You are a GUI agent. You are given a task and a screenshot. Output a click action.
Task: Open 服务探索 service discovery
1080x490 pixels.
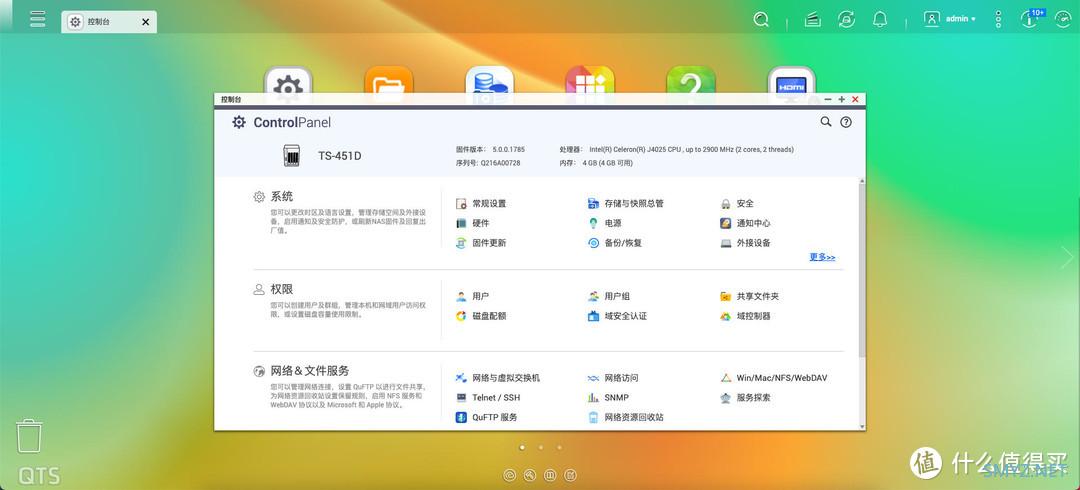click(745, 398)
